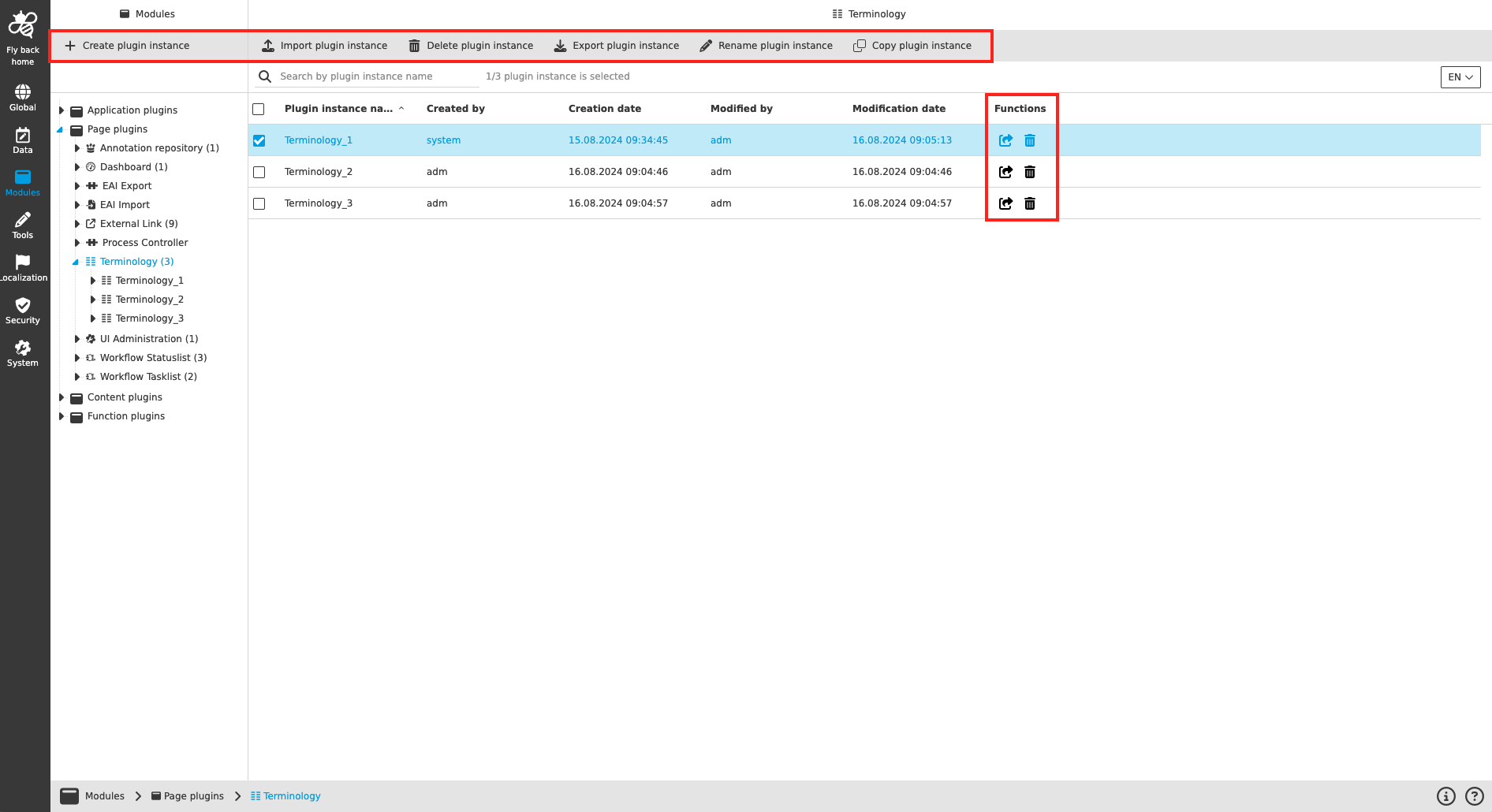This screenshot has width=1492, height=812.
Task: Open the Security section in sidebar
Action: pyautogui.click(x=22, y=309)
